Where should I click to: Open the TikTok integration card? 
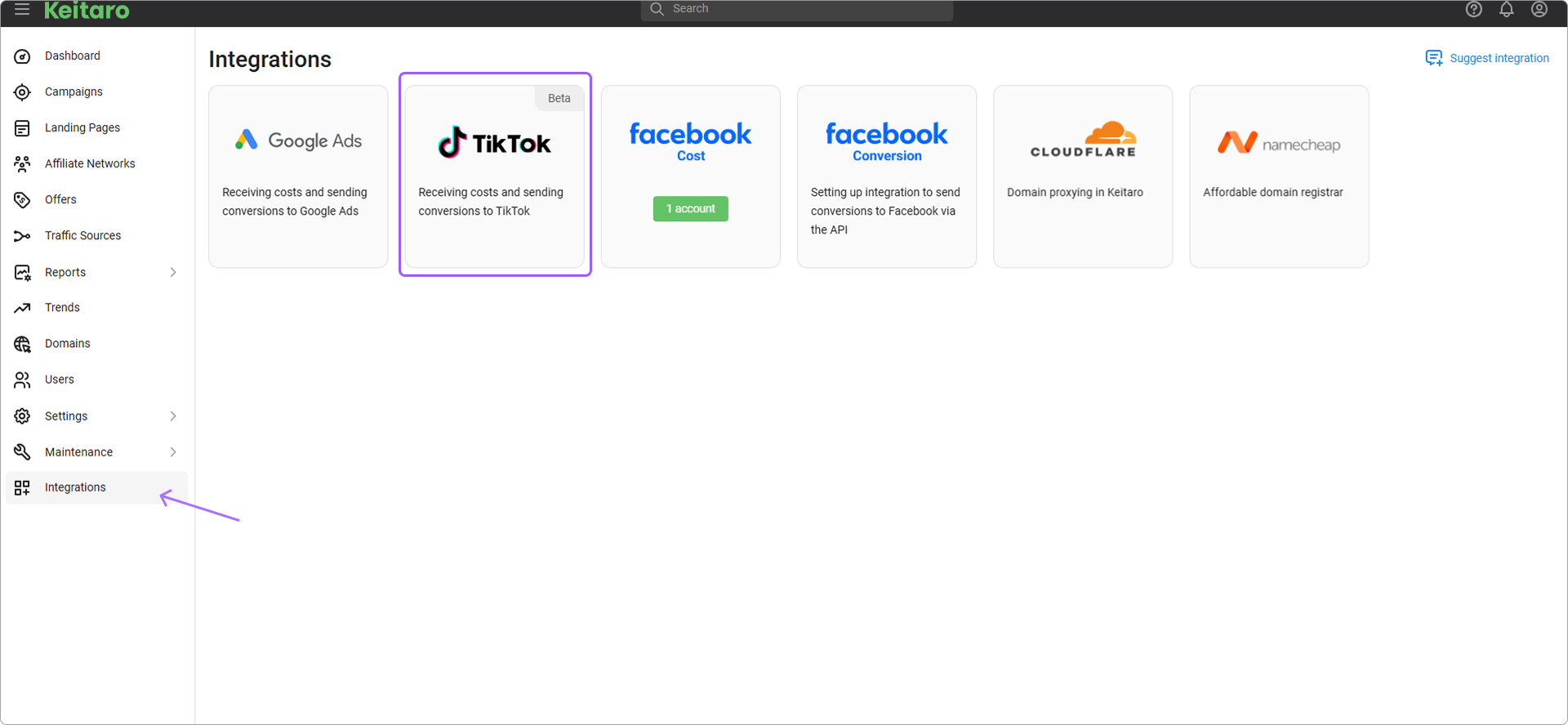(495, 176)
